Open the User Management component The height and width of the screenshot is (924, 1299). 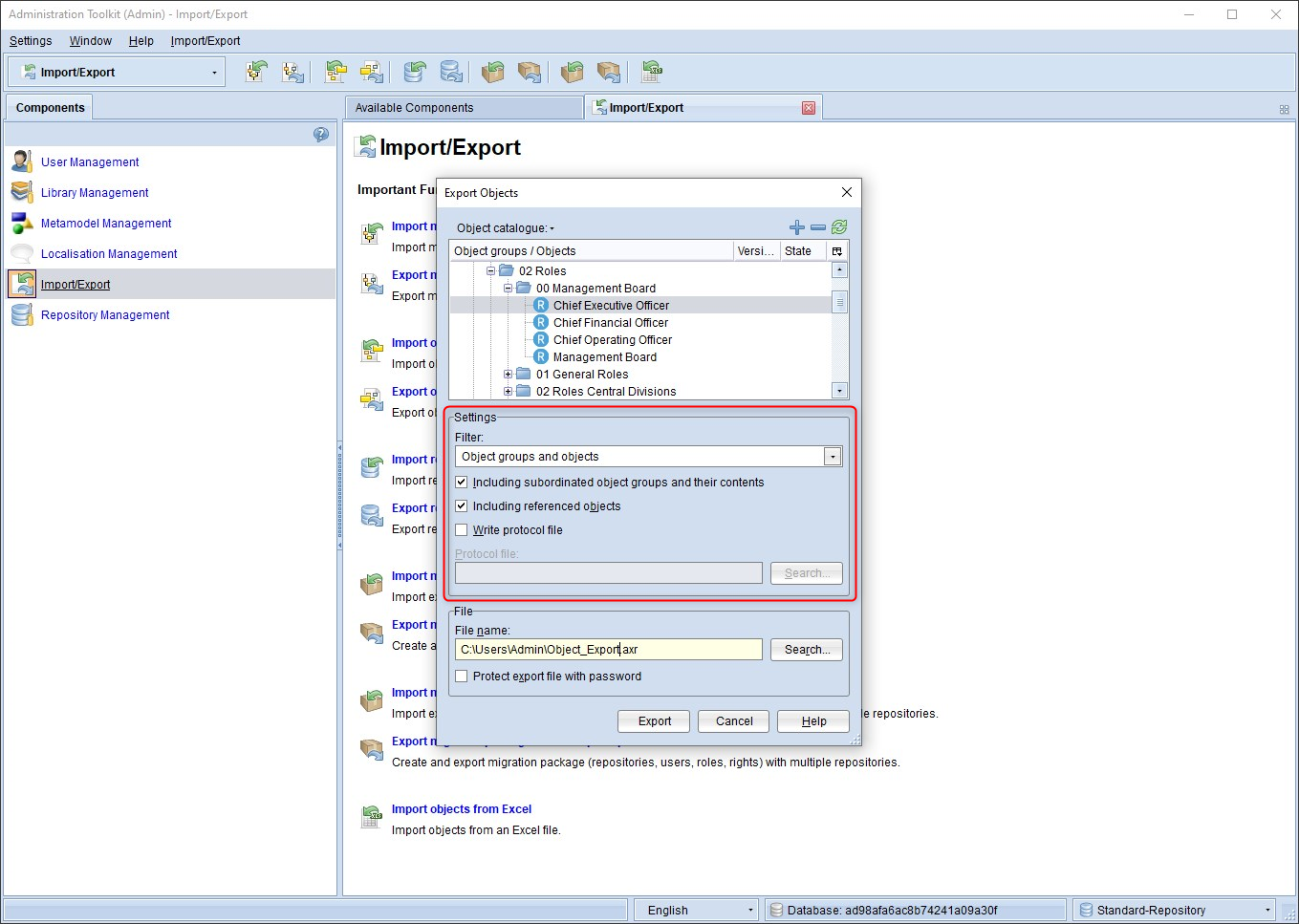coord(90,162)
